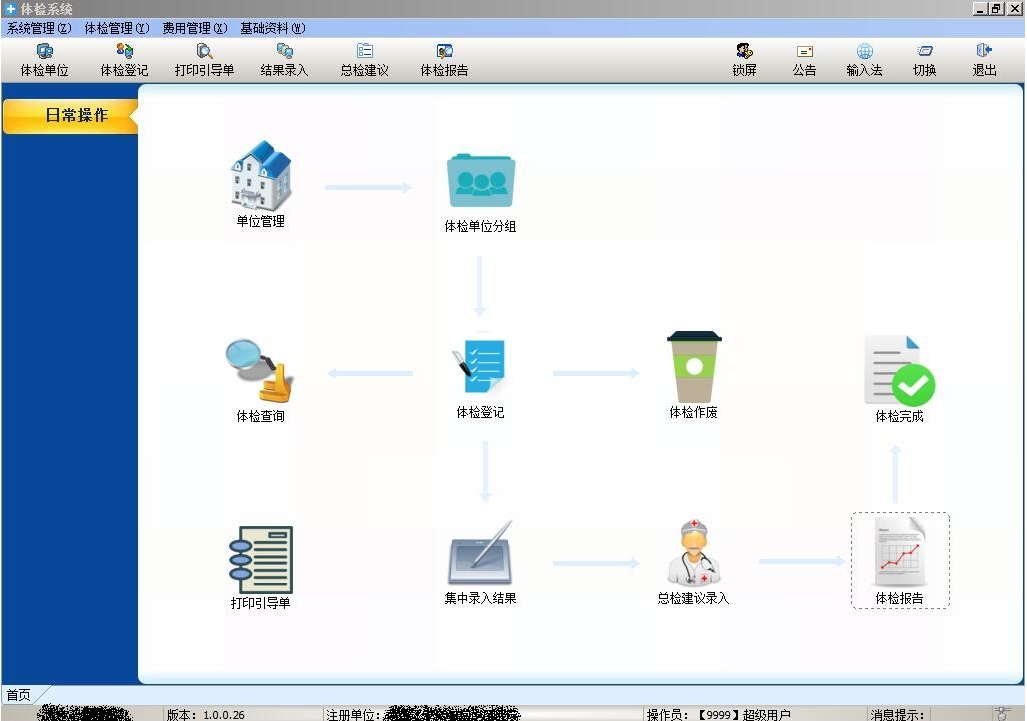Screen dimensions: 1027x721
Task: Close the 体检系统 window
Action: (1013, 9)
